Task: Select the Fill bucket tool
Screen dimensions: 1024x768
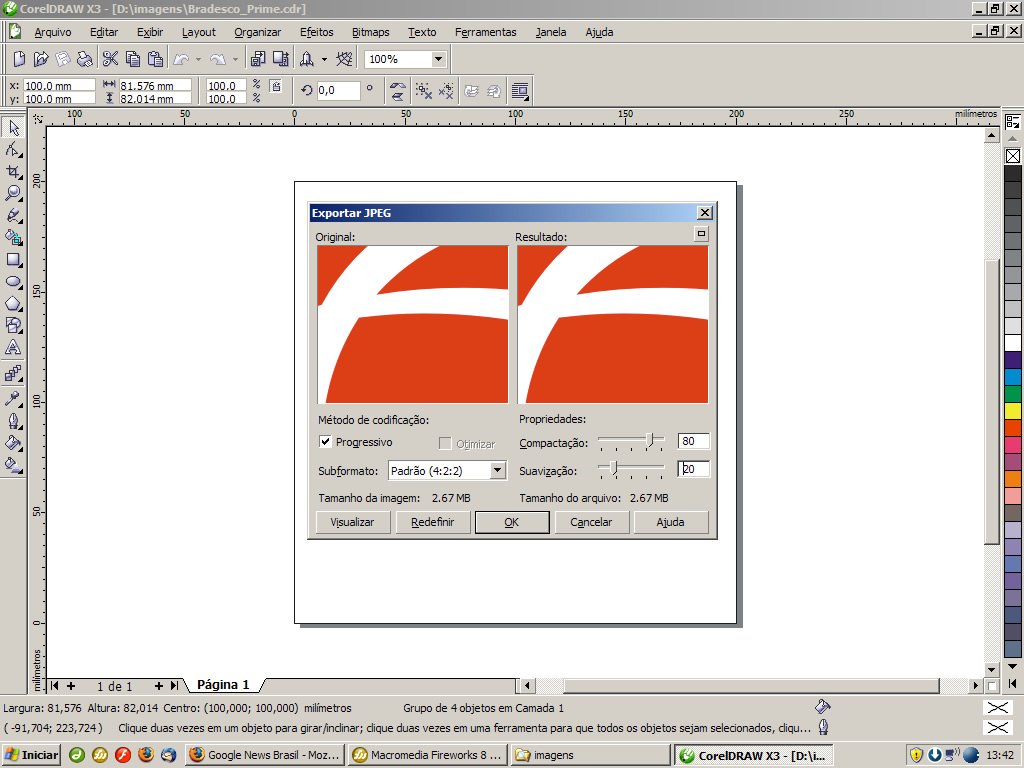Action: 13,443
